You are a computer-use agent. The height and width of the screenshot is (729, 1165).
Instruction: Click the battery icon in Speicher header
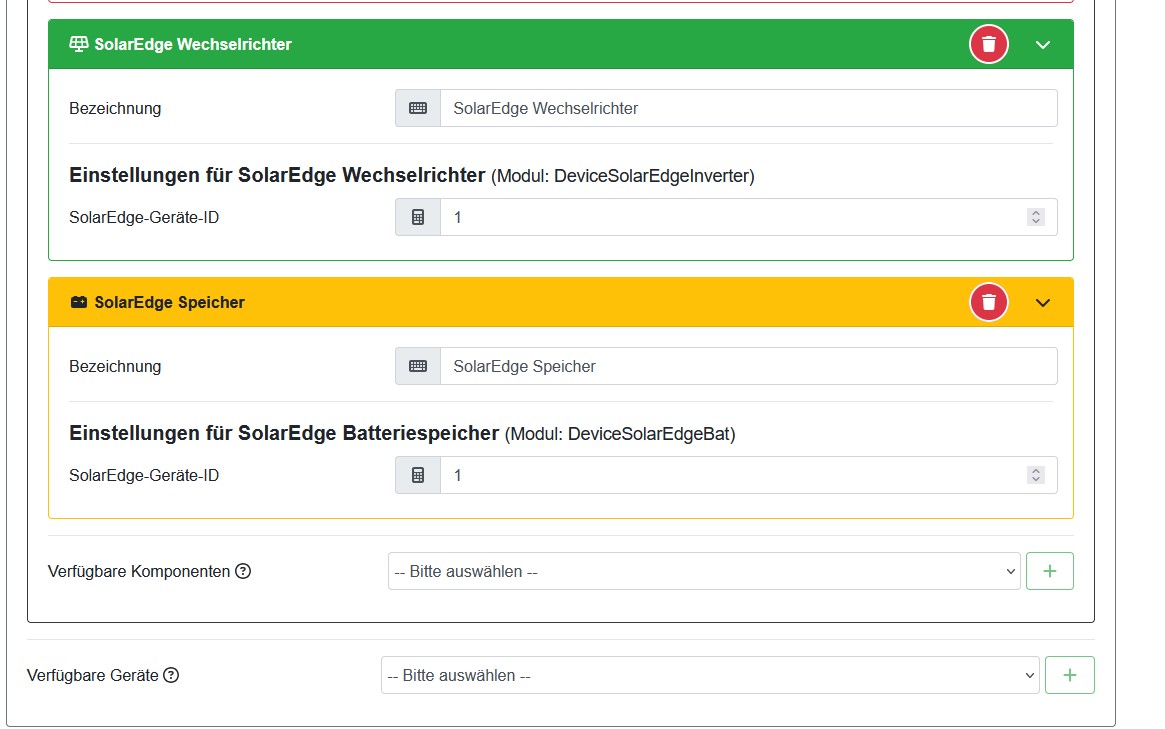[x=78, y=302]
